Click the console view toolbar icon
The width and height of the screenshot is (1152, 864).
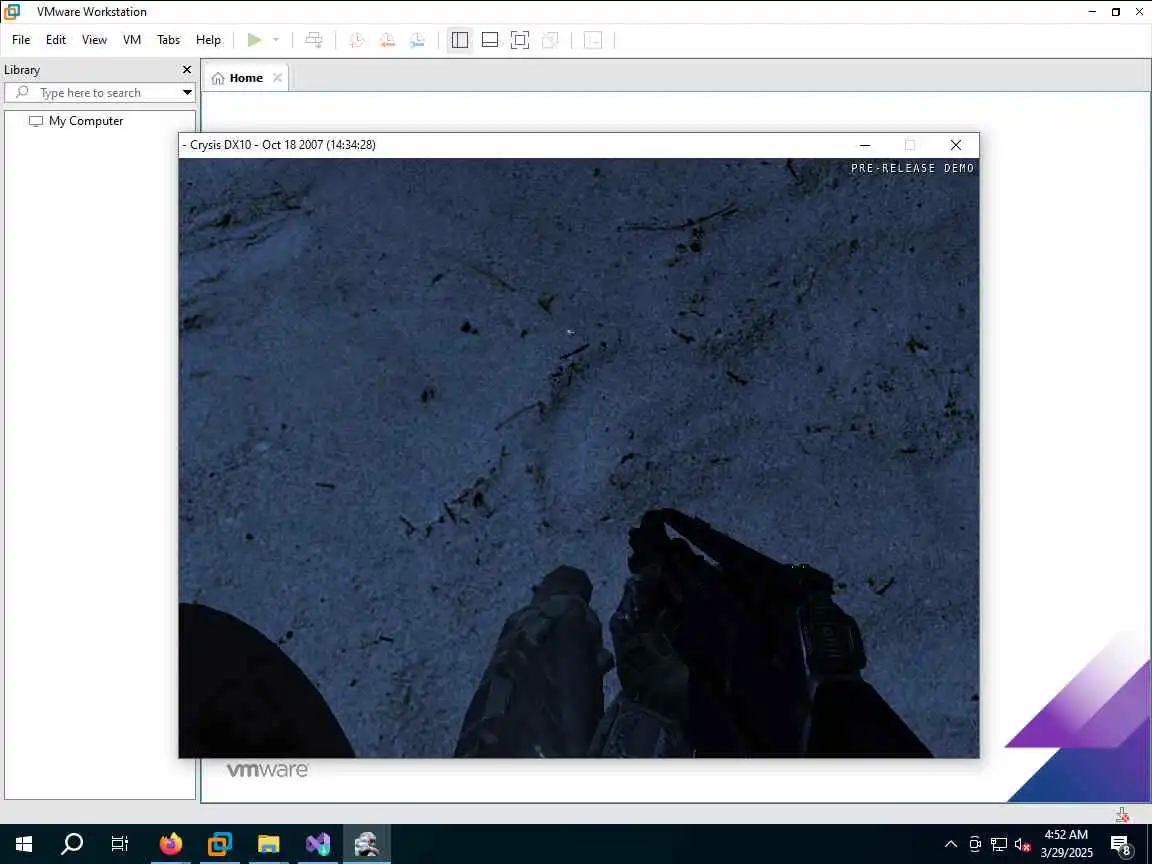593,40
